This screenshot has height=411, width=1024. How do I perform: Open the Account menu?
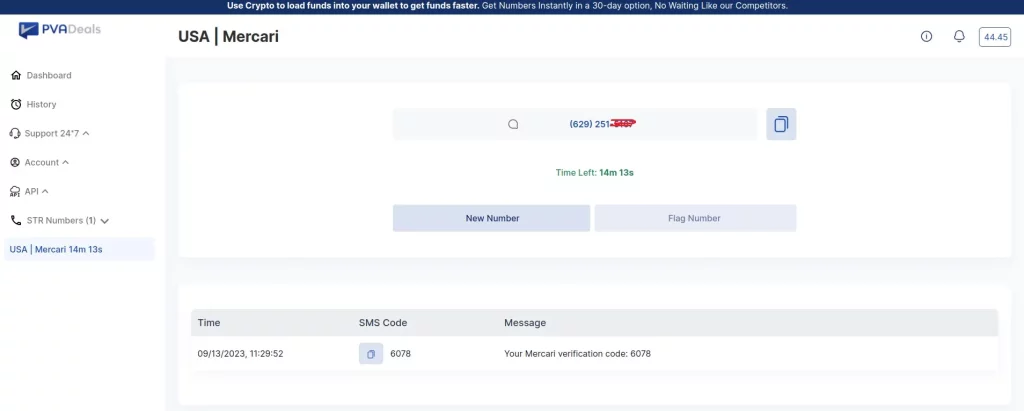pyautogui.click(x=39, y=162)
